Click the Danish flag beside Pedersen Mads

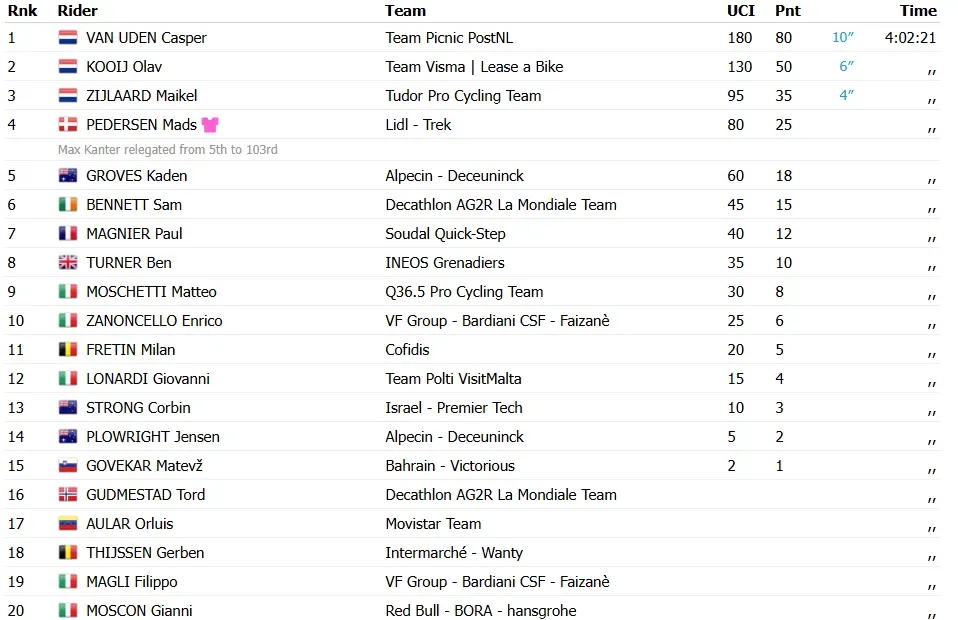click(x=68, y=125)
